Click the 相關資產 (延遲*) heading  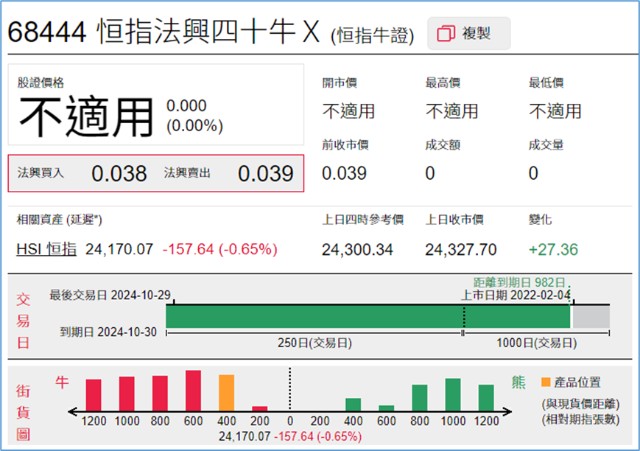(59, 220)
